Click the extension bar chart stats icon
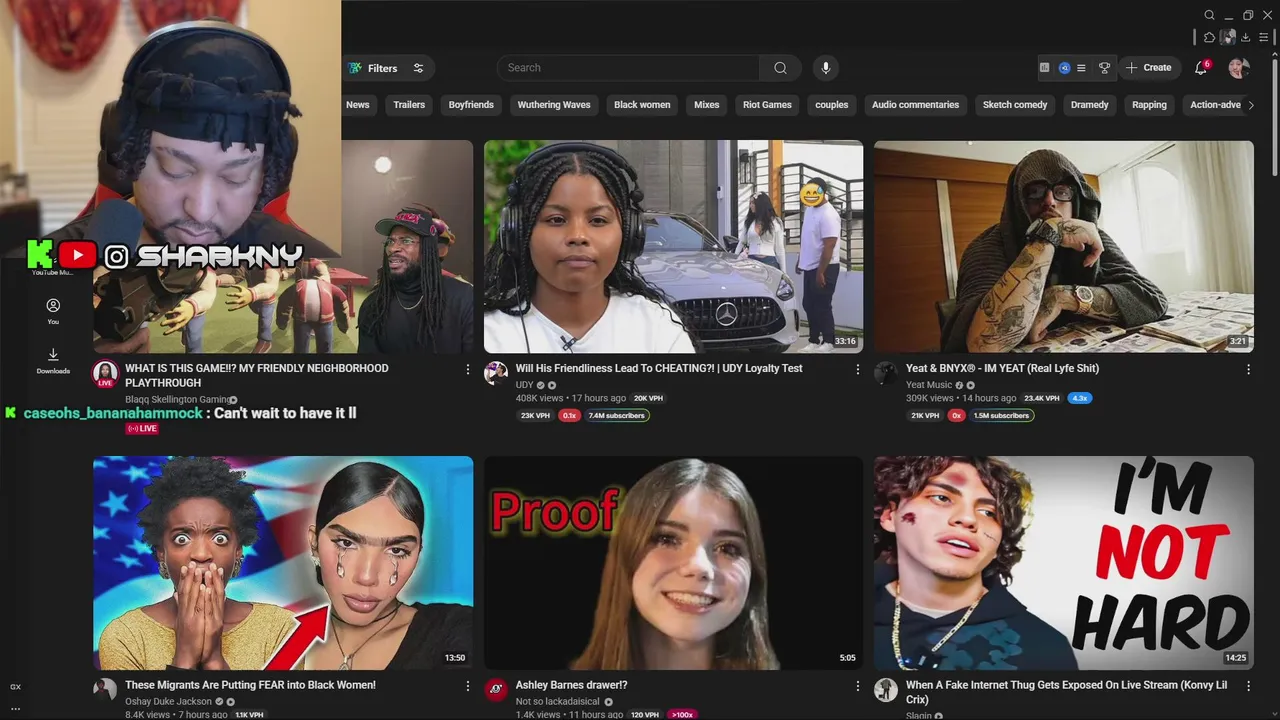 tap(1045, 68)
